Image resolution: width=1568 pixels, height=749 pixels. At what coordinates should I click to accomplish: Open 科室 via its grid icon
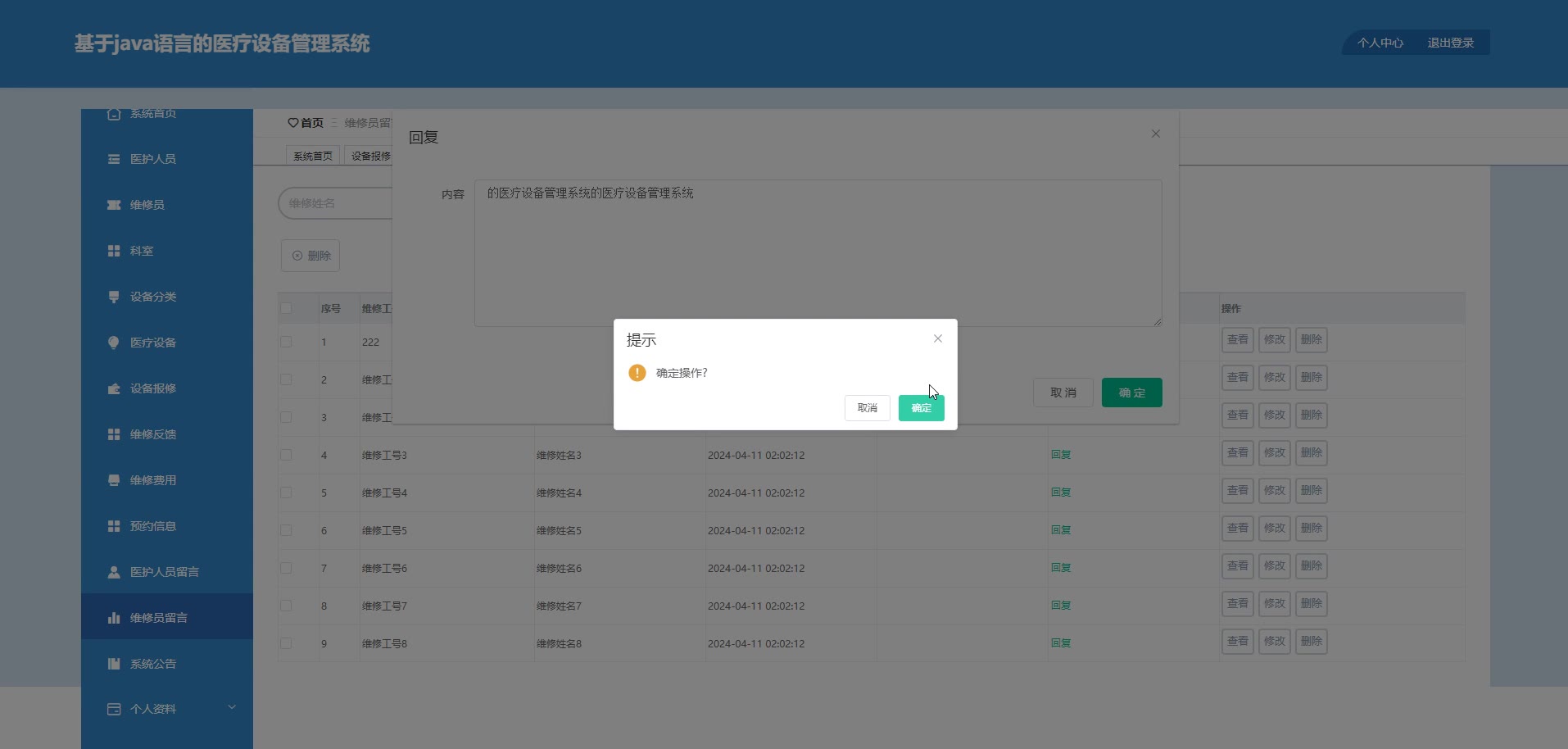114,251
